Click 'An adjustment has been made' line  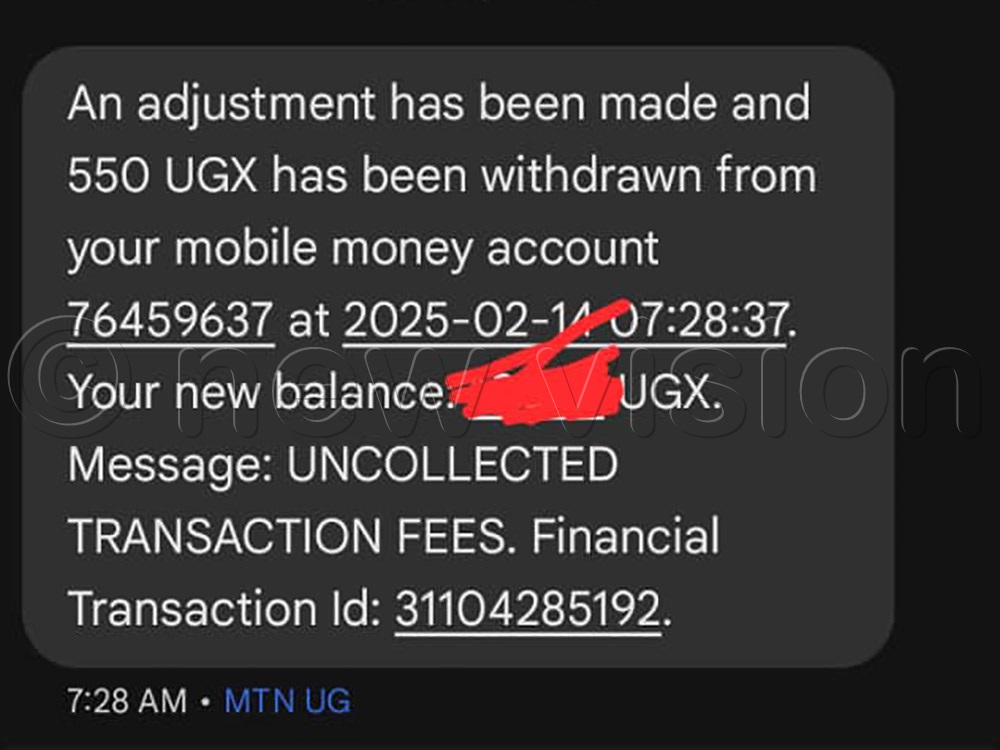click(393, 103)
